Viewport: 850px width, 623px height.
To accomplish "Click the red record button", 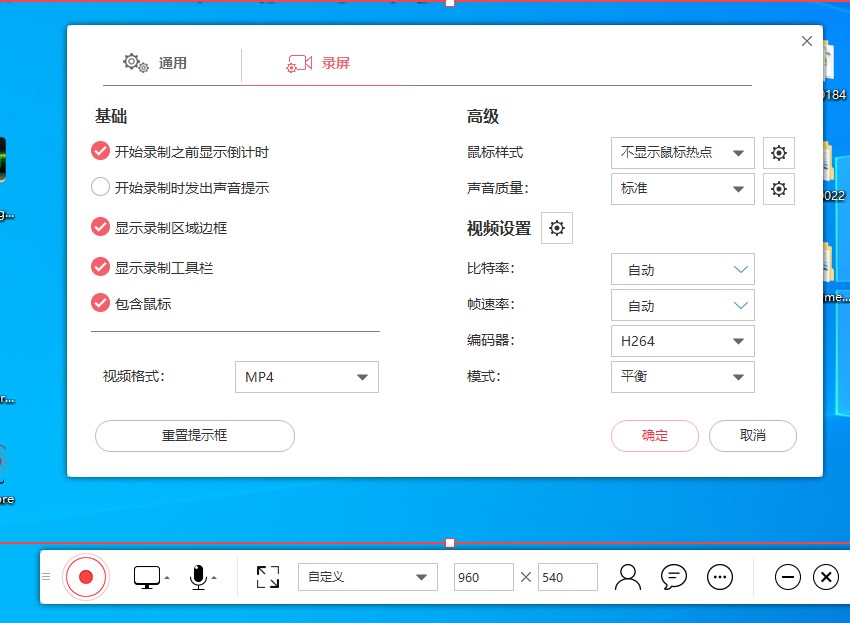I will [x=86, y=577].
